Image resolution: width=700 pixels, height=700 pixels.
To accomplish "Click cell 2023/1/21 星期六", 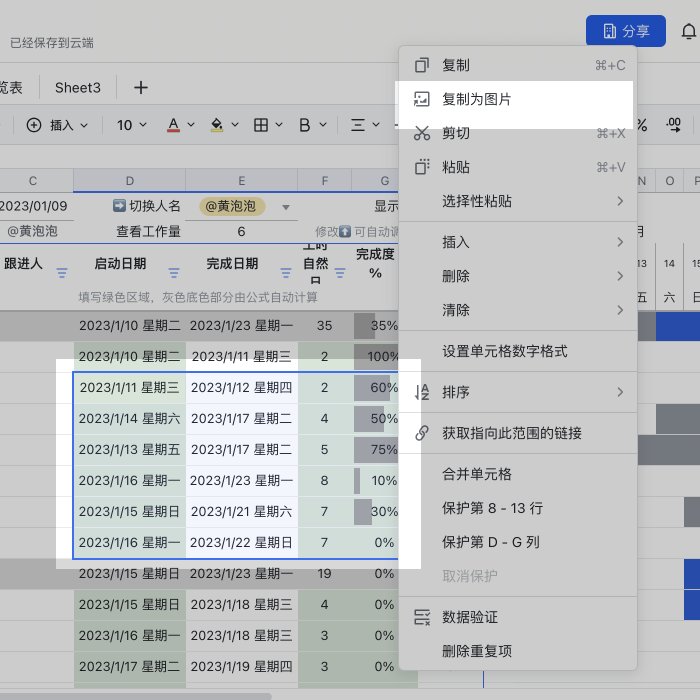I will [x=242, y=512].
